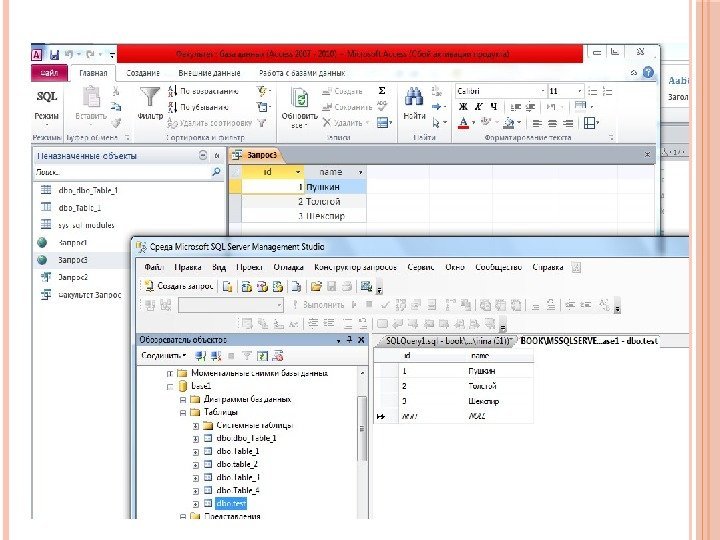Open the Сервис menu in Management Studio
The height and width of the screenshot is (540, 720).
(421, 267)
